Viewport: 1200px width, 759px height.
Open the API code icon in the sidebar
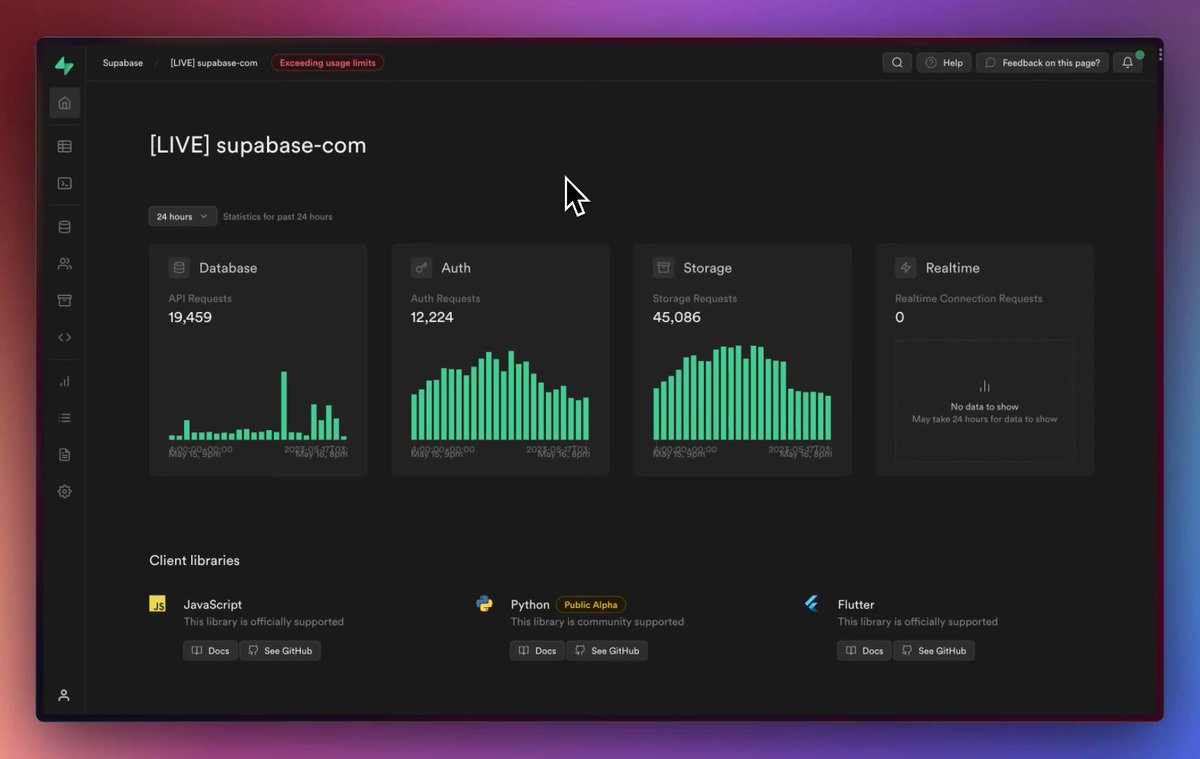[64, 337]
